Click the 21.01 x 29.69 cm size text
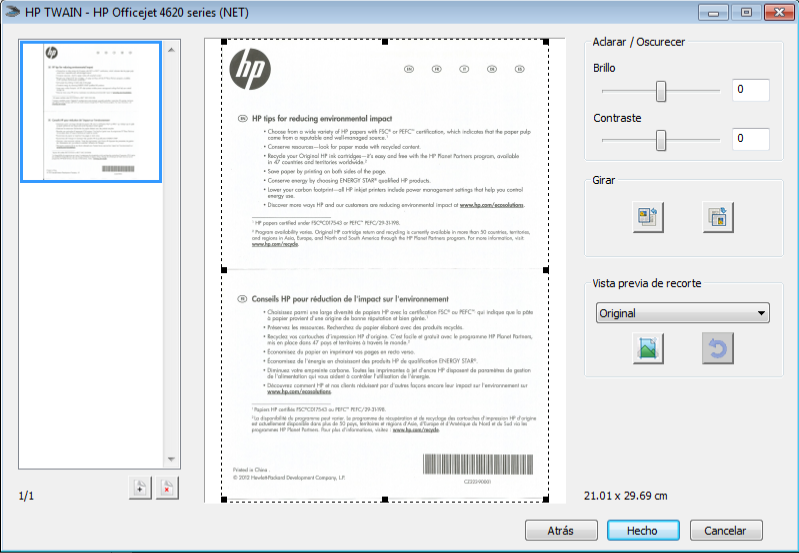This screenshot has height=553, width=799. click(625, 495)
